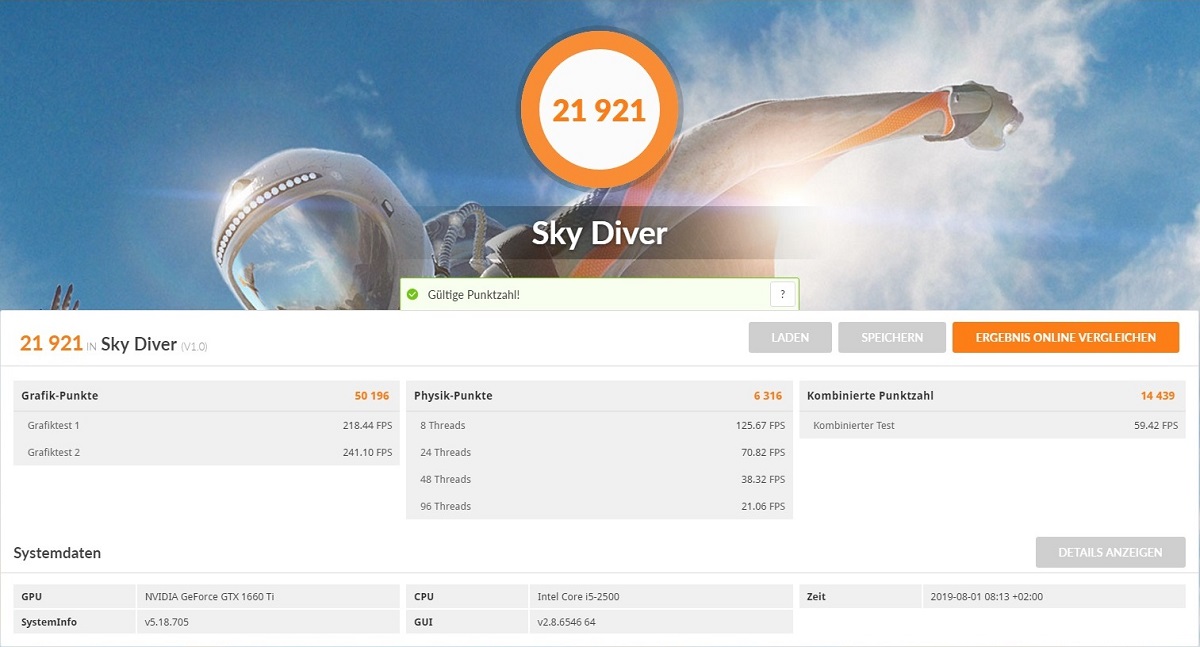Select the 59.42 FPS value
Screen dimensions: 1200x647
pos(1156,425)
